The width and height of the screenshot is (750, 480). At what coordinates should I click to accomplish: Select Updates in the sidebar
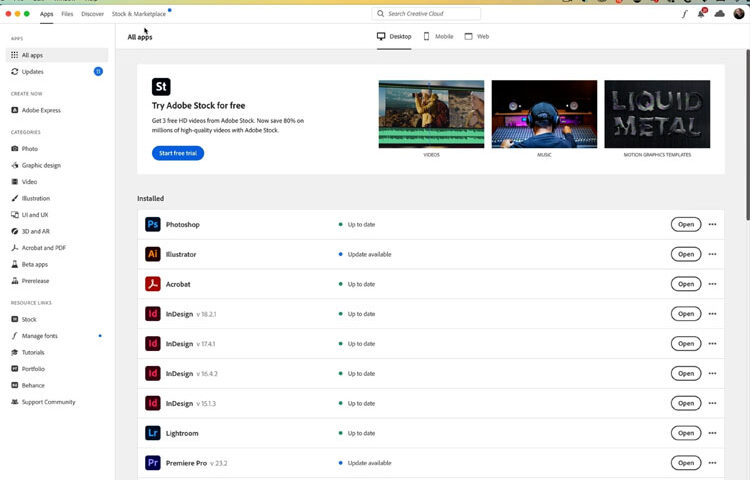coord(32,72)
